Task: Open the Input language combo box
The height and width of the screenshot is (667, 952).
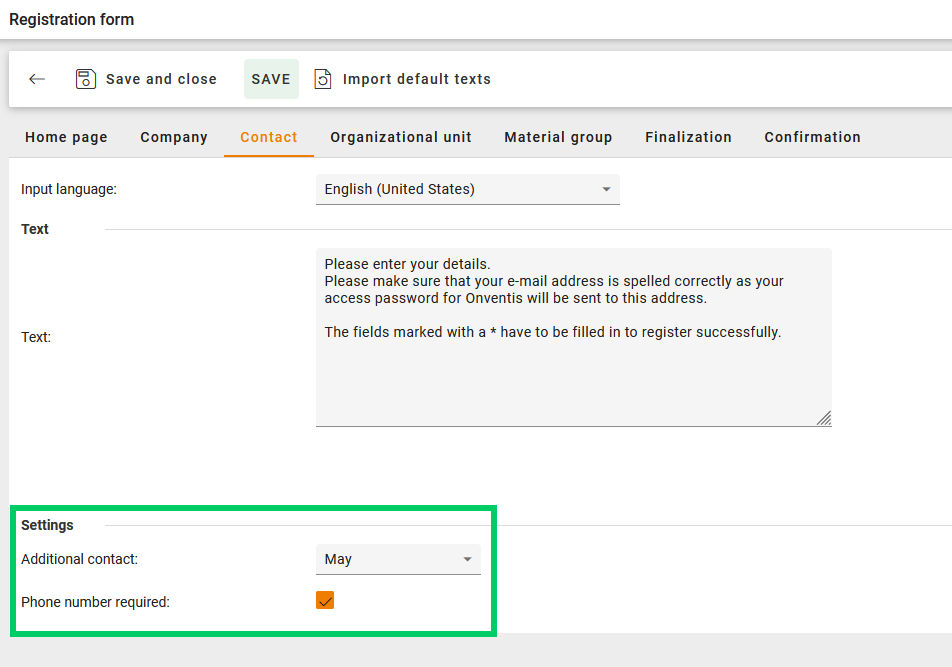Action: 467,189
